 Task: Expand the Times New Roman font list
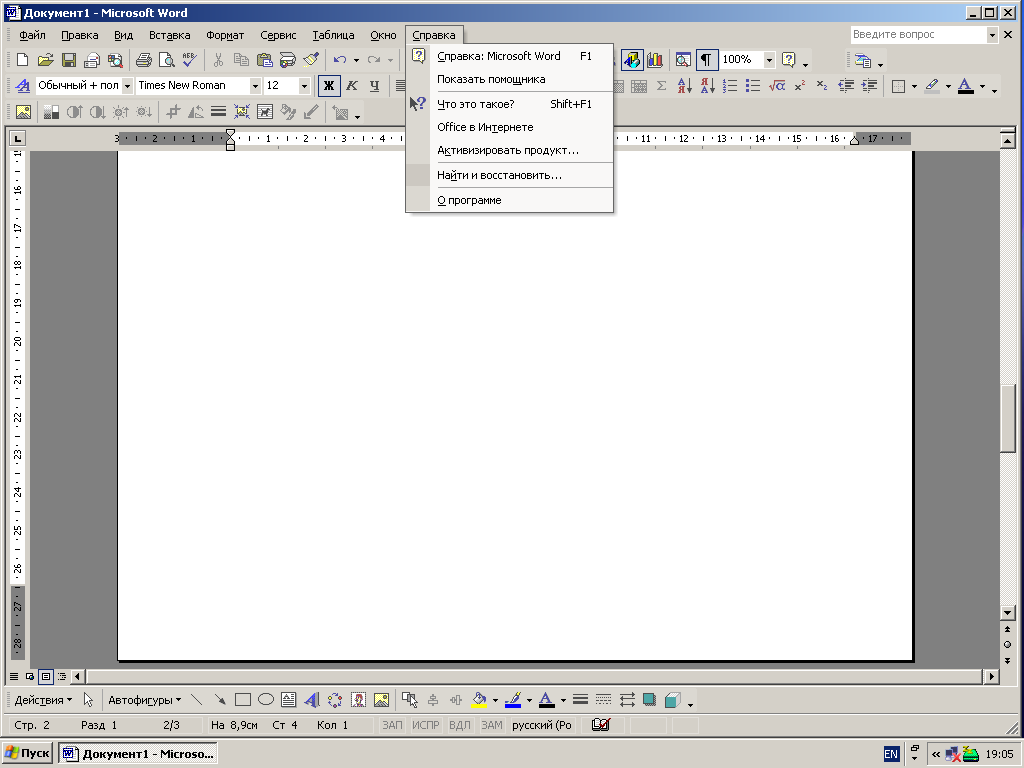click(x=255, y=86)
